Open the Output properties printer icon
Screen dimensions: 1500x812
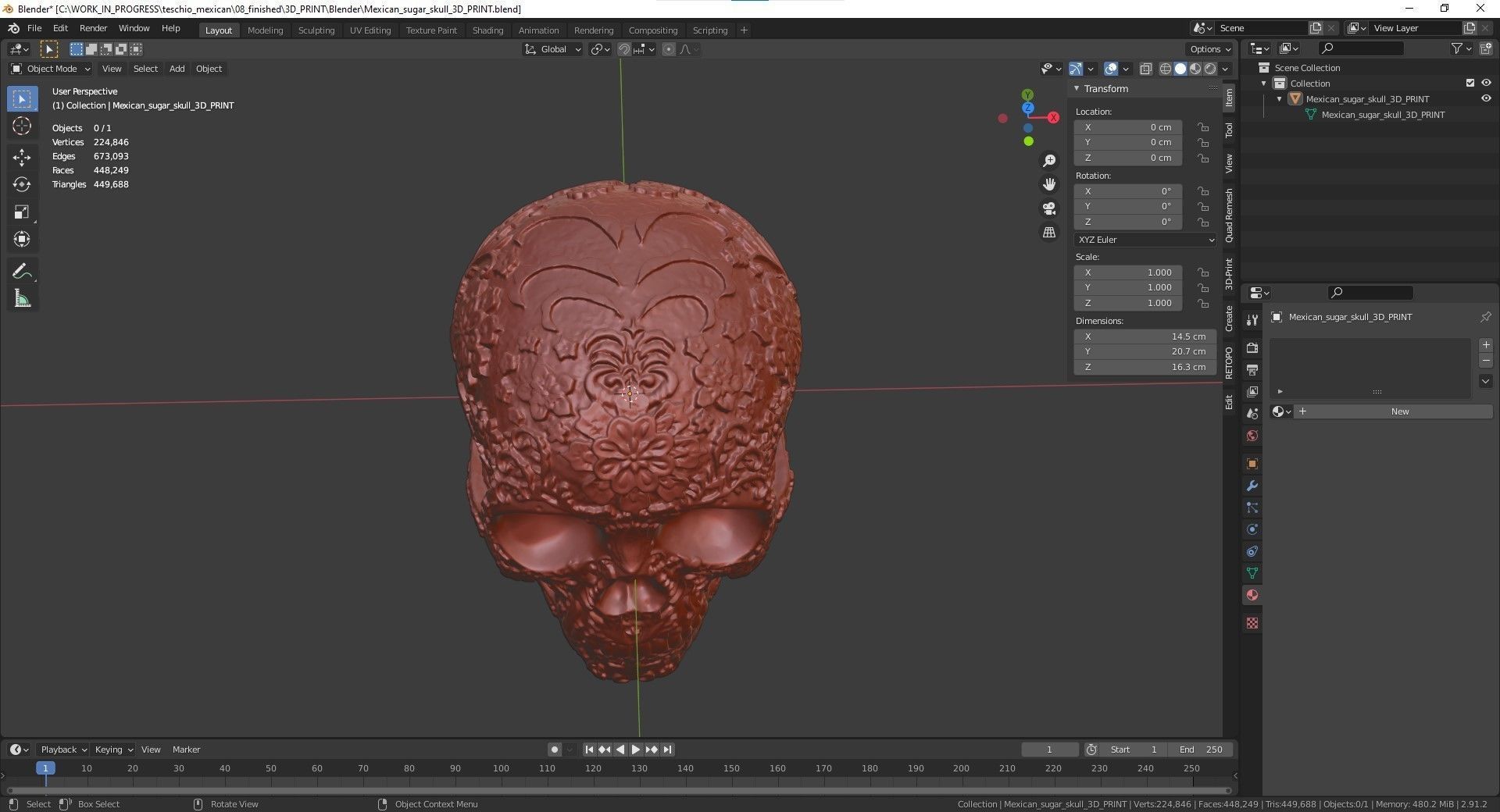tap(1252, 370)
